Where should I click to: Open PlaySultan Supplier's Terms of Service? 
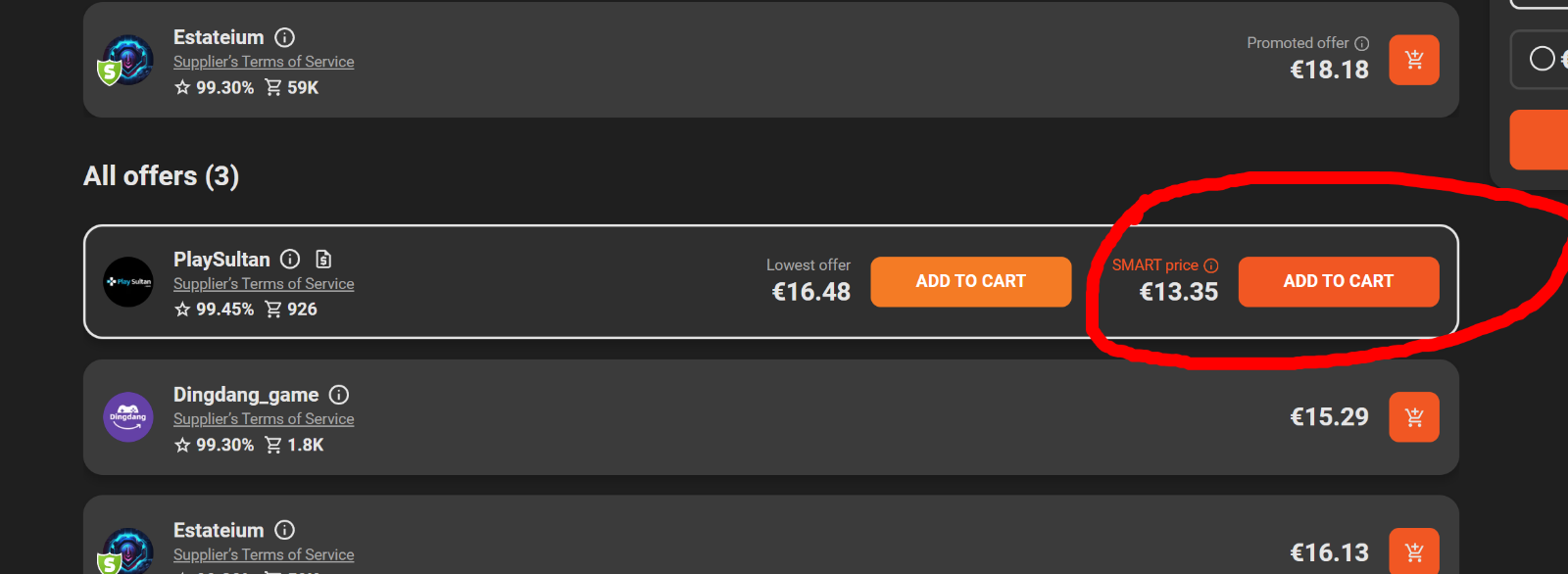[264, 284]
